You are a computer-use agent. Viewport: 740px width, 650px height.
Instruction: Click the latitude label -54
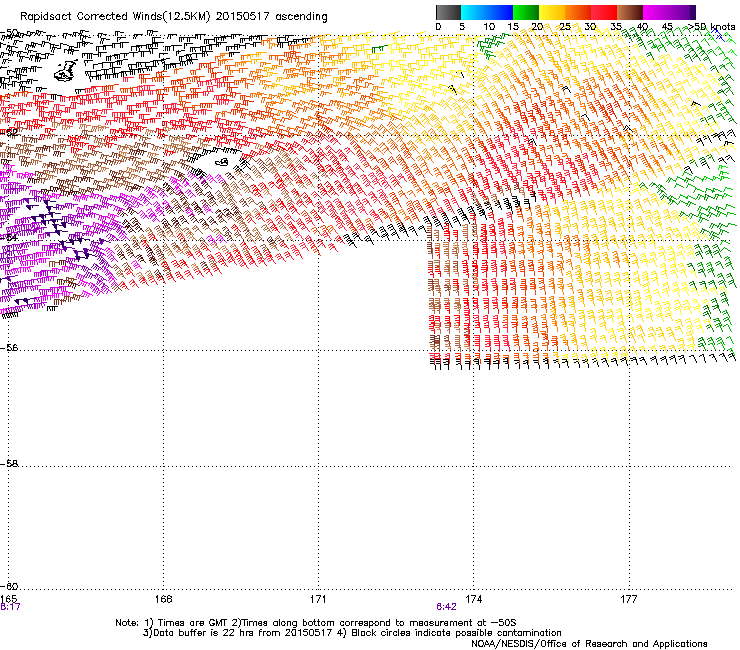pos(8,237)
